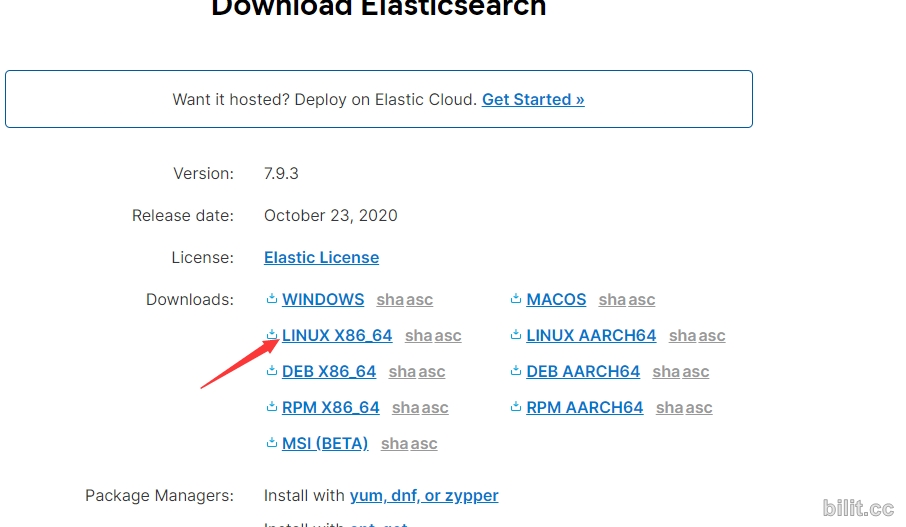This screenshot has width=906, height=527.
Task: Click the download icon beside RPM X86_64
Action: tap(272, 407)
